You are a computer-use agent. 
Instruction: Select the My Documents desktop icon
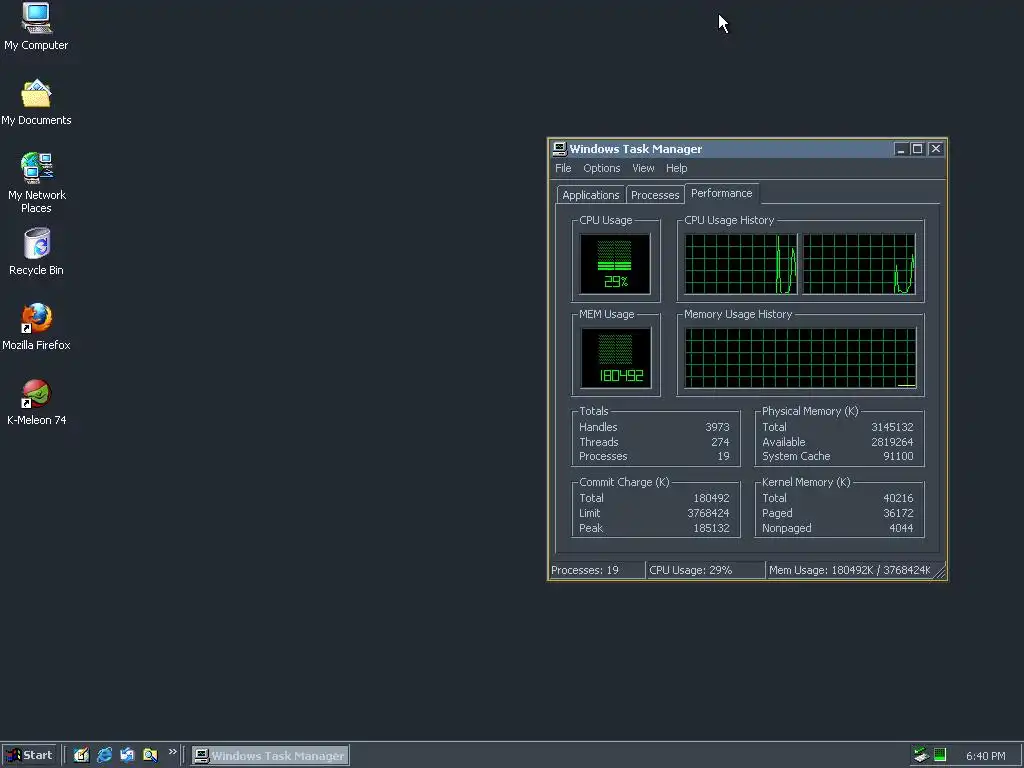36,103
